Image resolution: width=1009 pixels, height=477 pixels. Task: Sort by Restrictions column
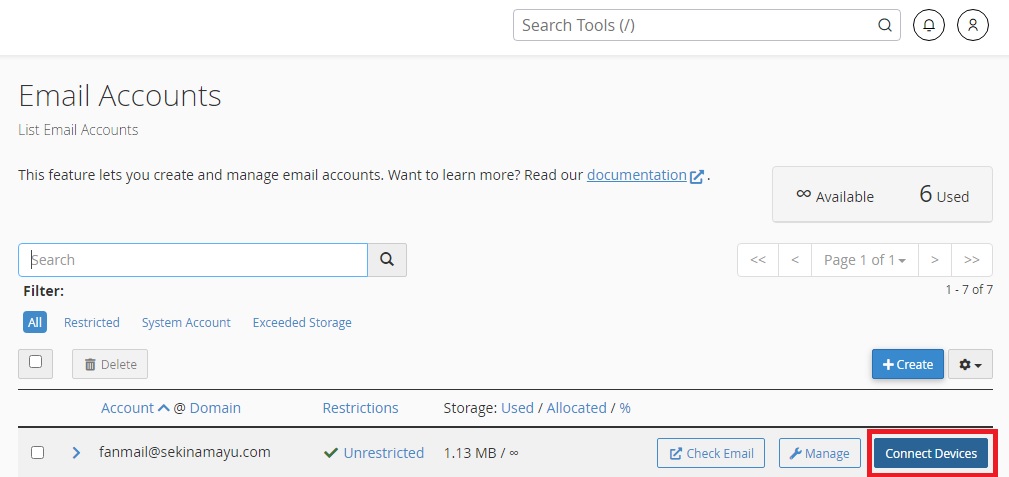(x=360, y=408)
